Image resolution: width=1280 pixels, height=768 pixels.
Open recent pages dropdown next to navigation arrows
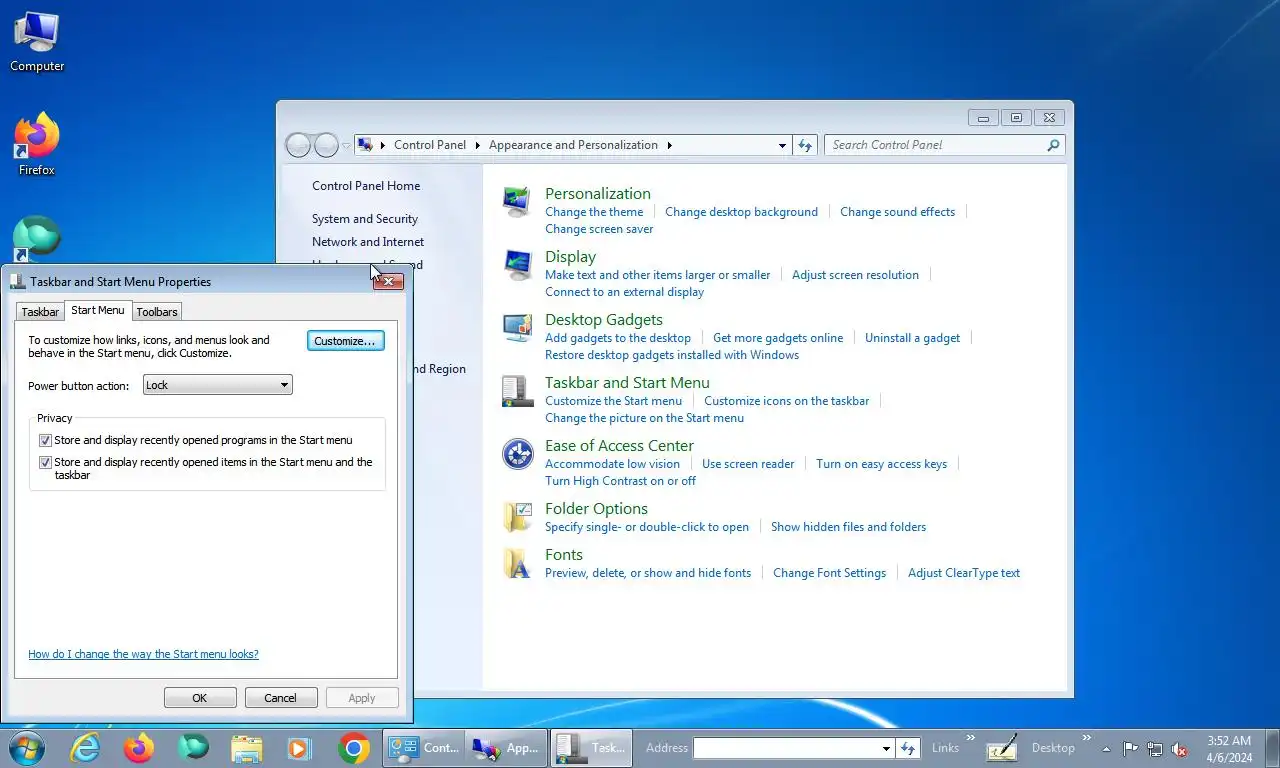click(x=346, y=146)
